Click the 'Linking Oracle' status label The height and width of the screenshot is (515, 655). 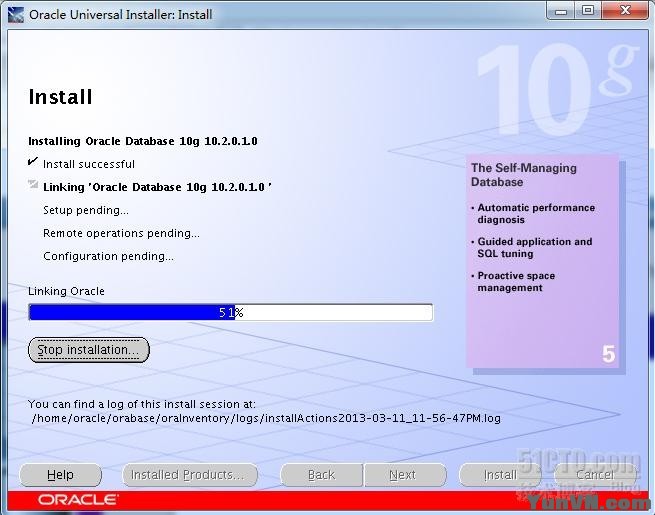point(66,291)
